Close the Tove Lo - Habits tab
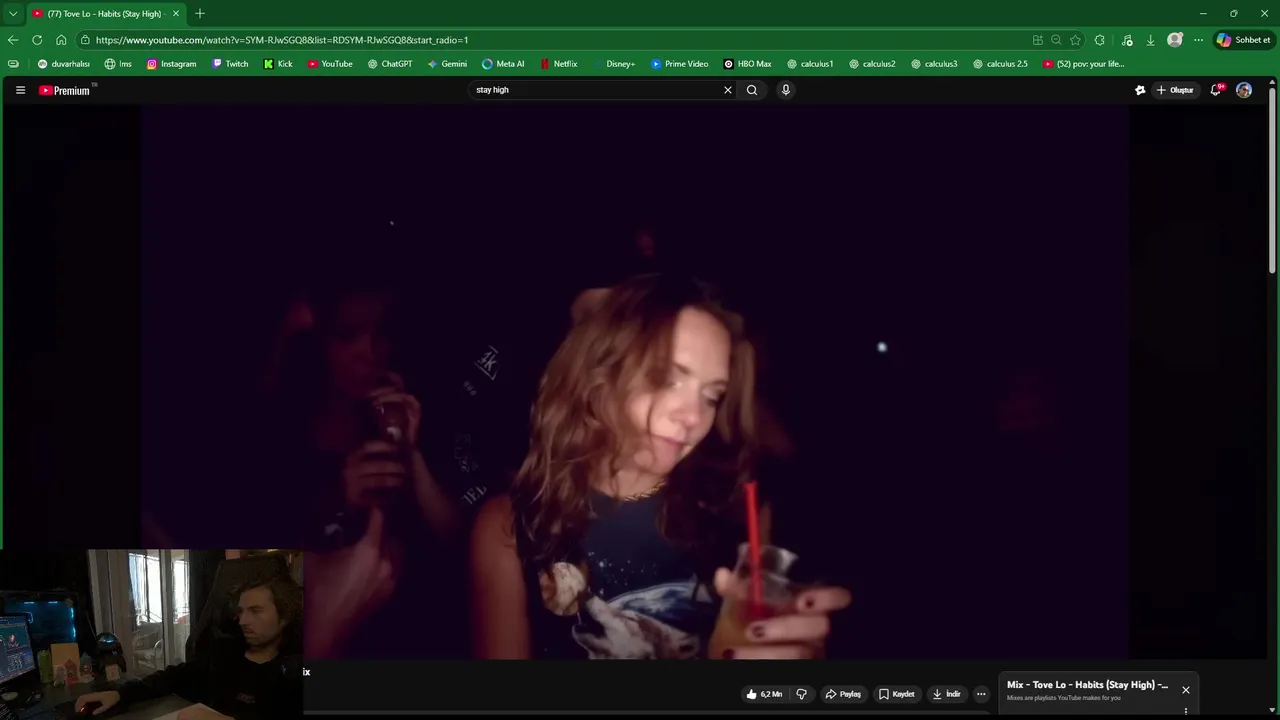This screenshot has width=1280, height=720. [x=175, y=14]
